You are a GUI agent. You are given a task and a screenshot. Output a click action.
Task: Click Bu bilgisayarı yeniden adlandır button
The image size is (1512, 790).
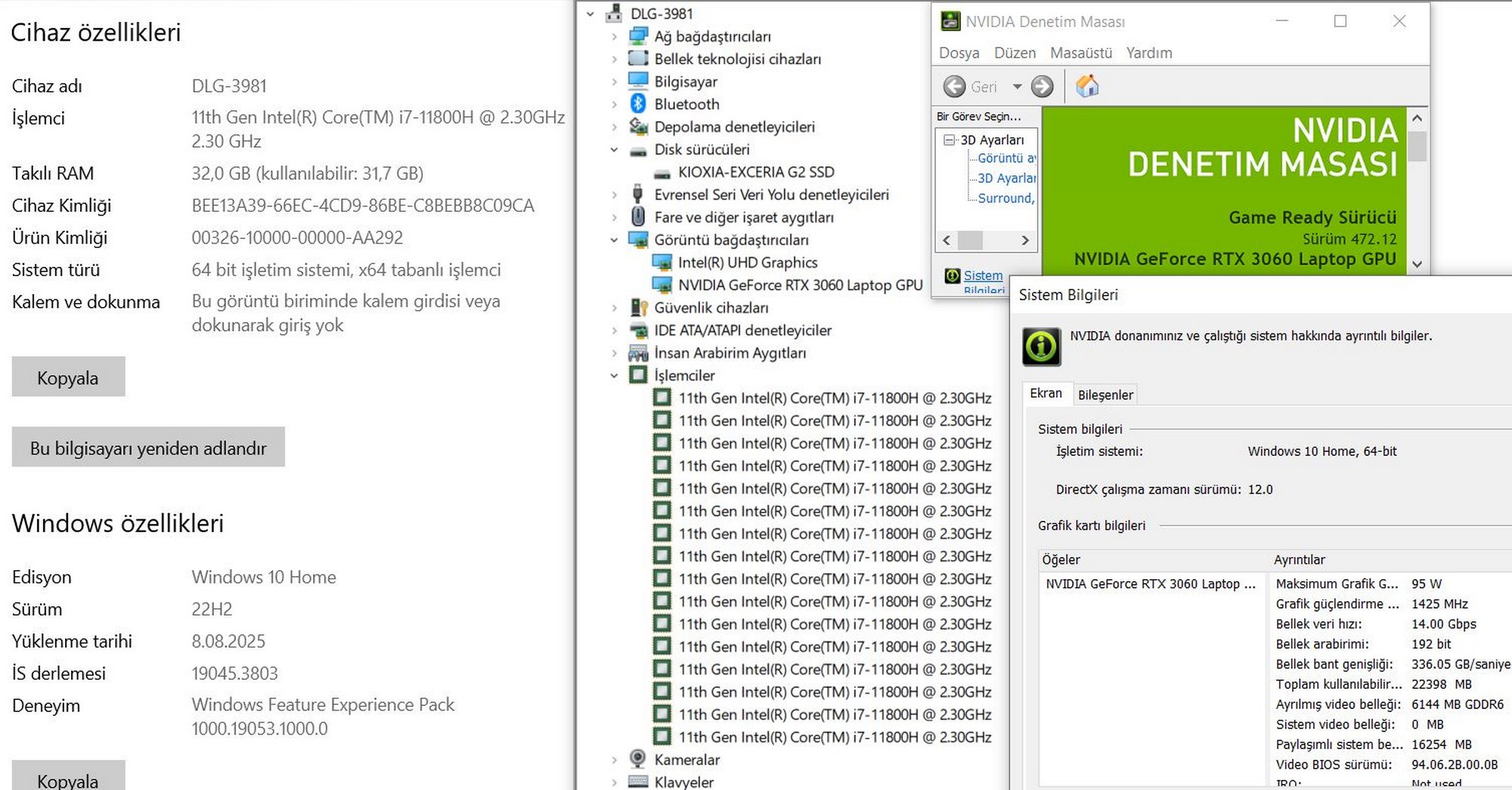pos(148,447)
